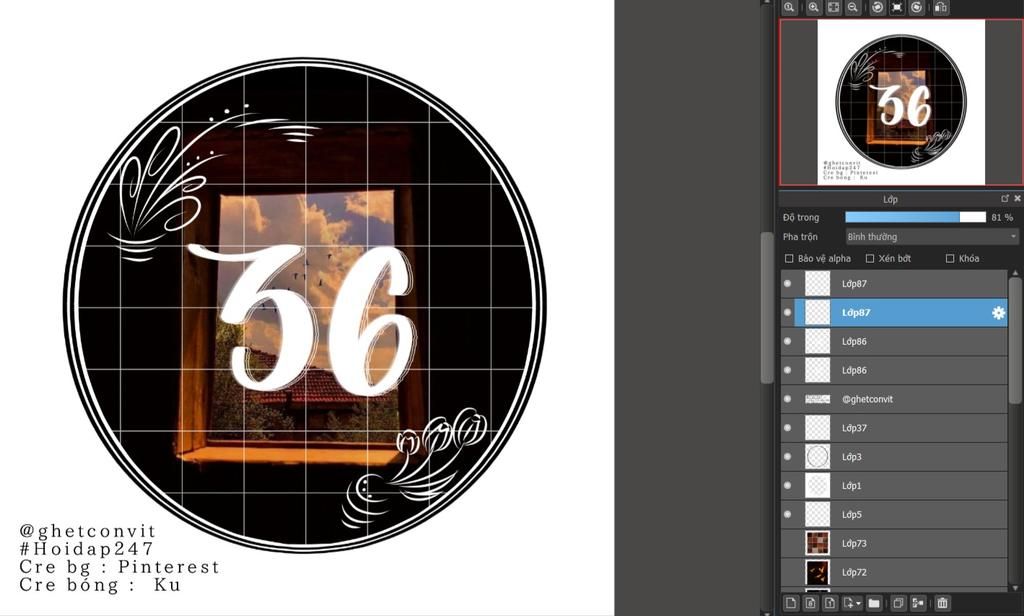The height and width of the screenshot is (616, 1024).
Task: Select the Lớp1 layer row
Action: (x=894, y=485)
